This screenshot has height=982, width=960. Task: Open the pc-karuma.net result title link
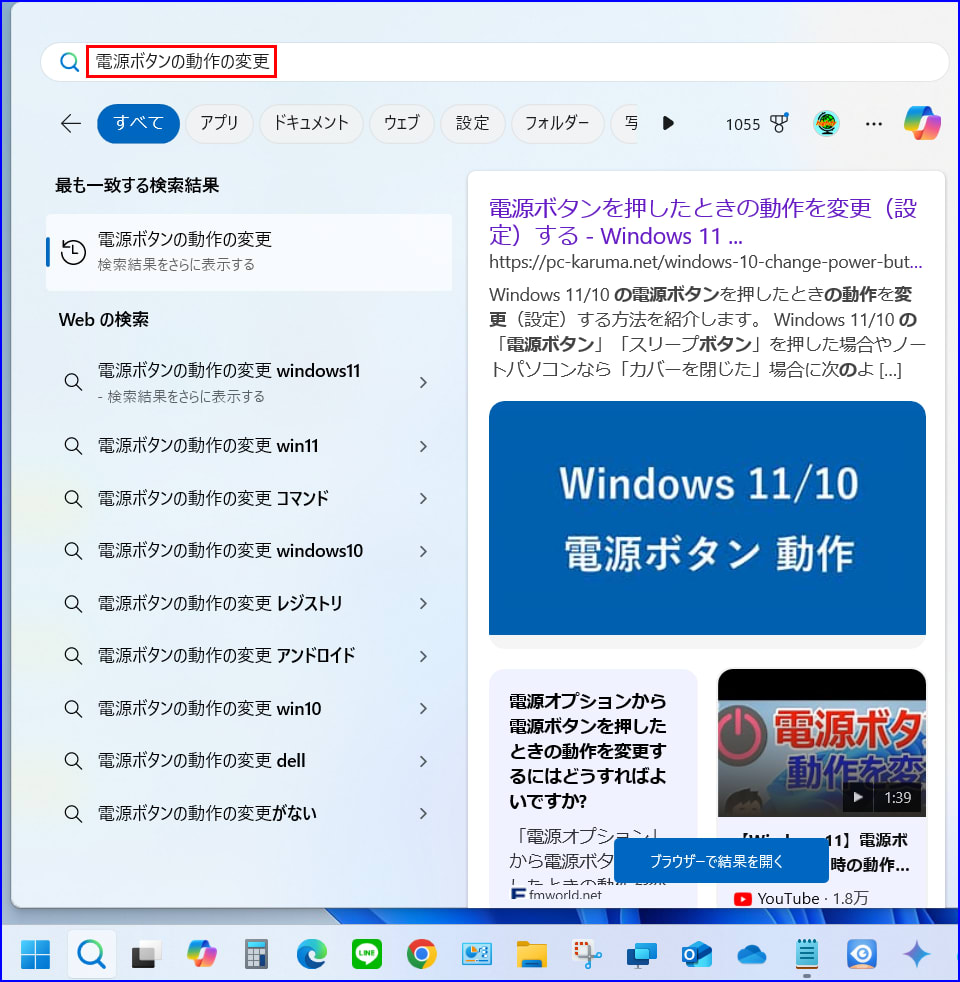(702, 222)
